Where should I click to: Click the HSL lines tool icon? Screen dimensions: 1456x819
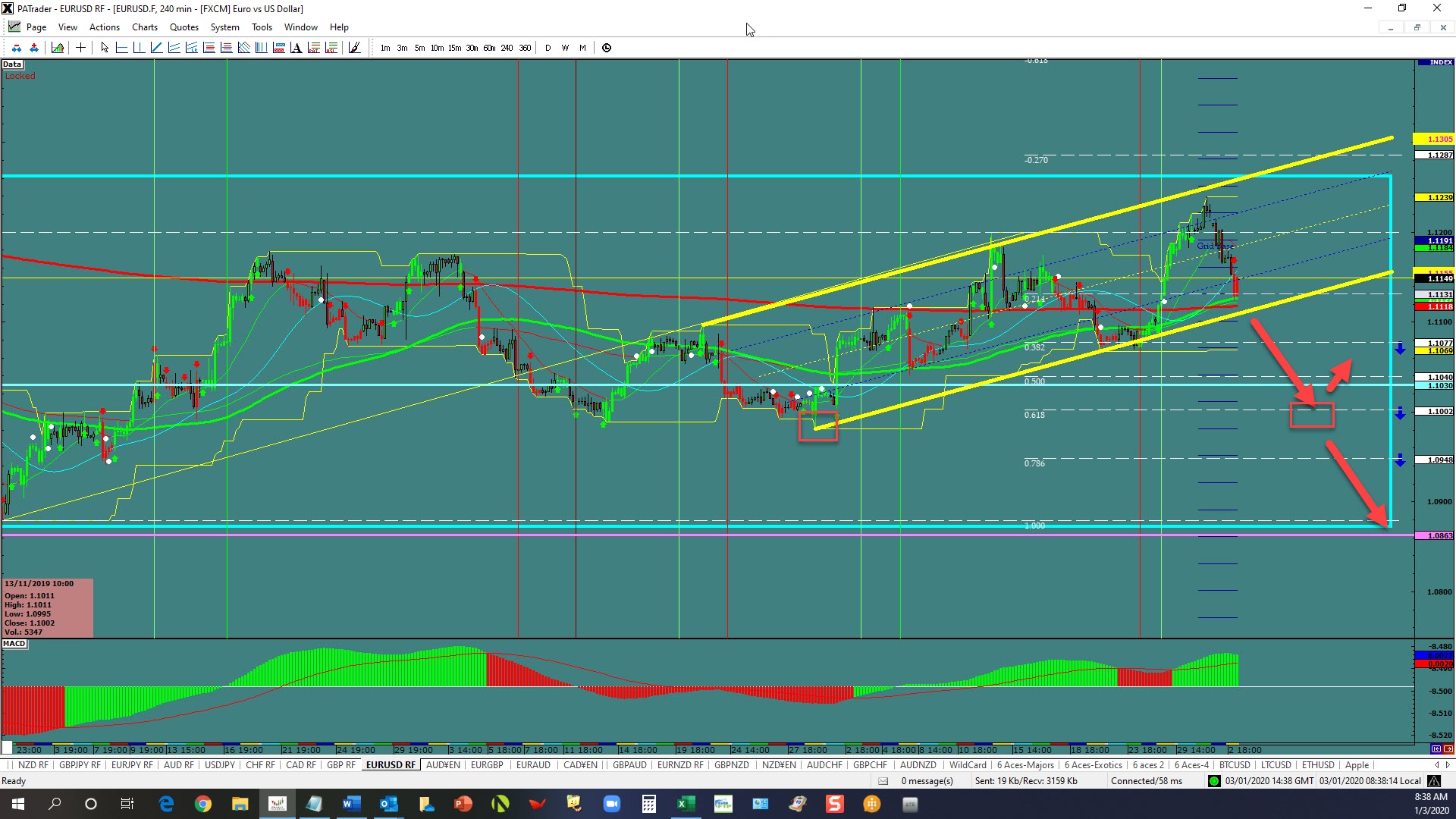(x=331, y=48)
